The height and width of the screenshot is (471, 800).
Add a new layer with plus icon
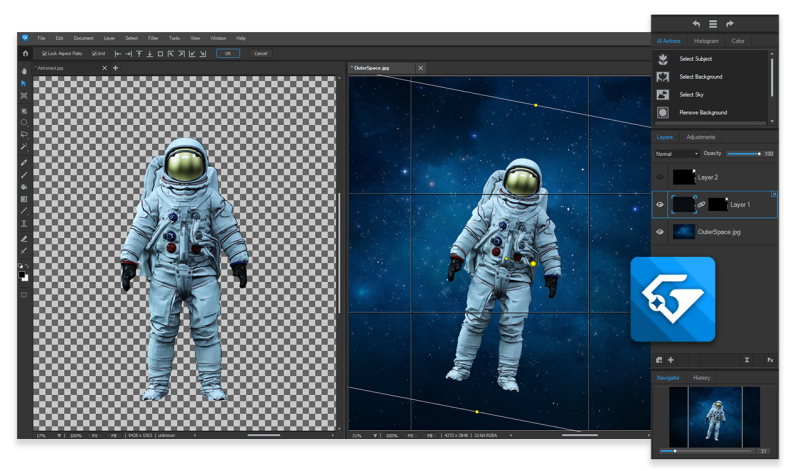(x=671, y=360)
